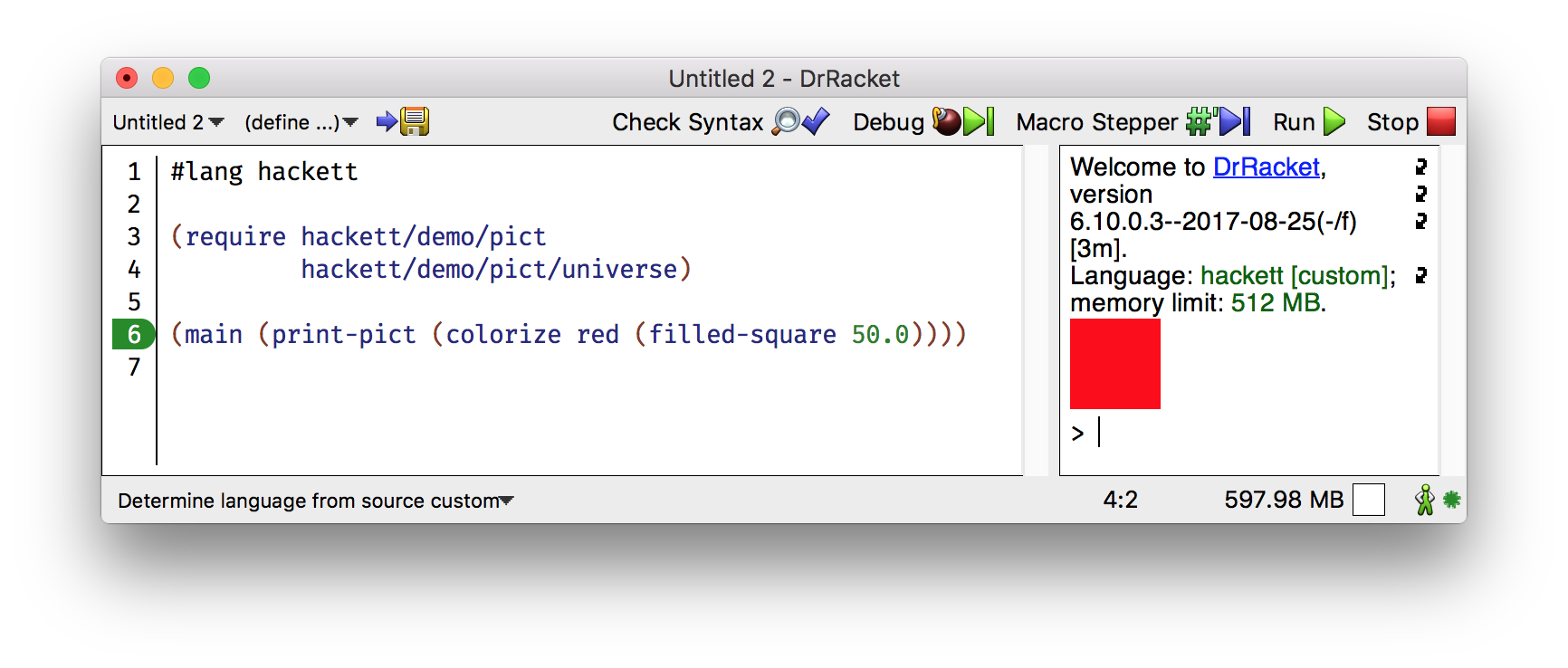
Task: Follow the DrRacket hyperlink
Action: point(1267,167)
